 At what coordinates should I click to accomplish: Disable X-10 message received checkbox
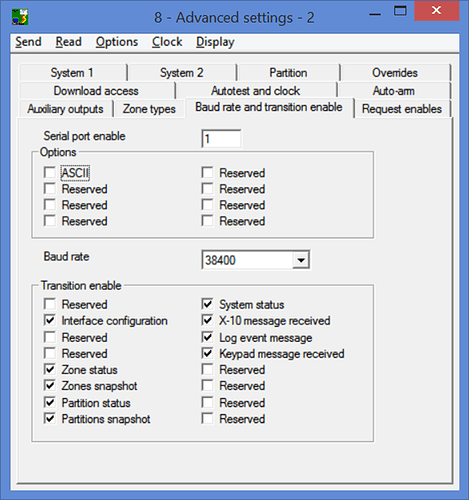point(207,321)
